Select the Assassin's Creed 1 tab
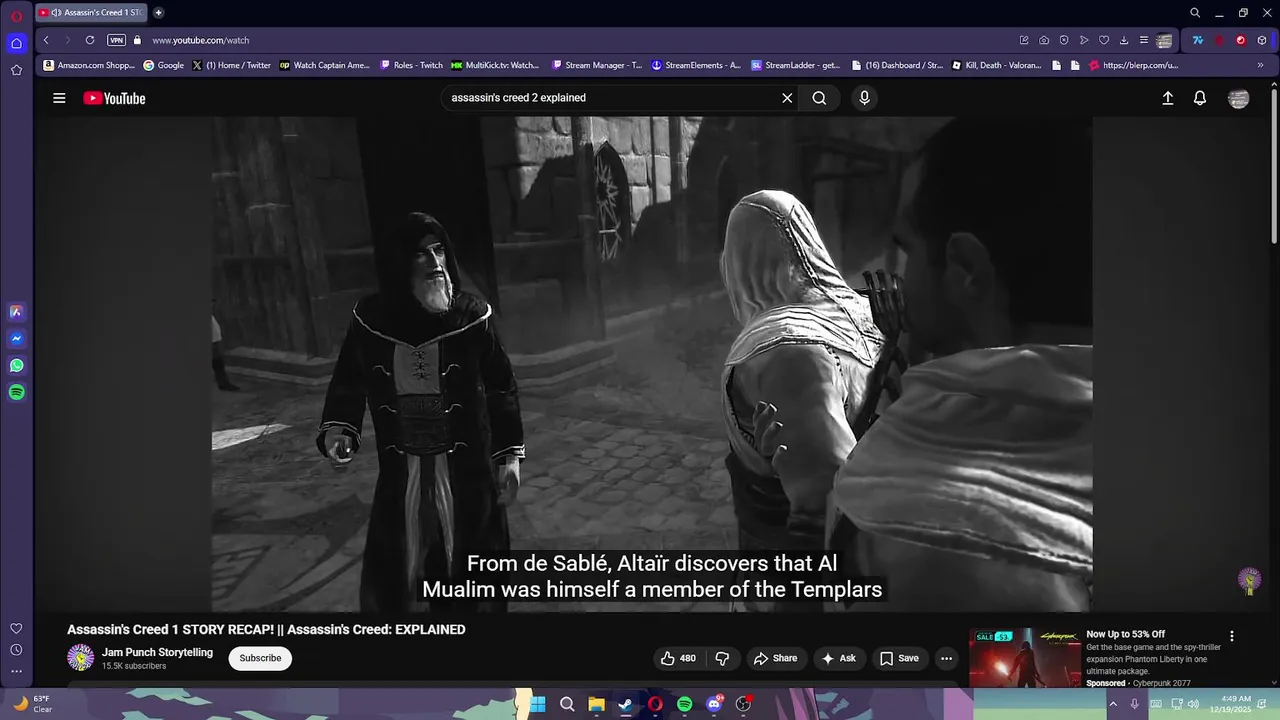The height and width of the screenshot is (720, 1280). [x=90, y=13]
